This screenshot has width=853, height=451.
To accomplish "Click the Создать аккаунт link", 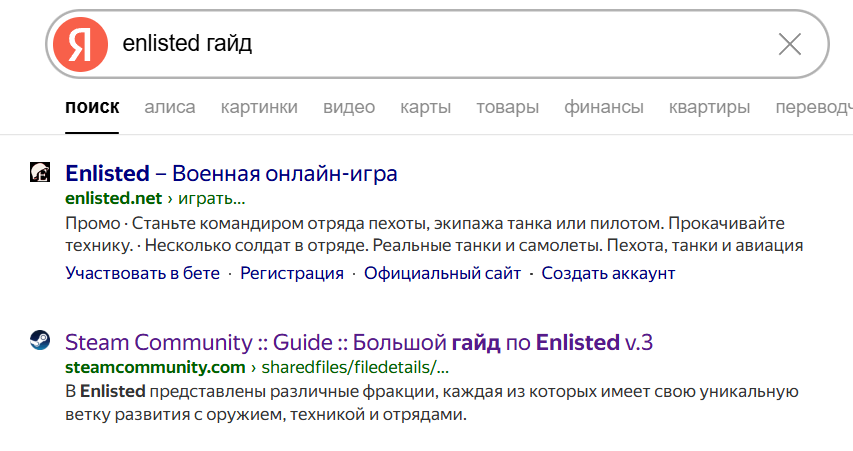I will tap(608, 273).
